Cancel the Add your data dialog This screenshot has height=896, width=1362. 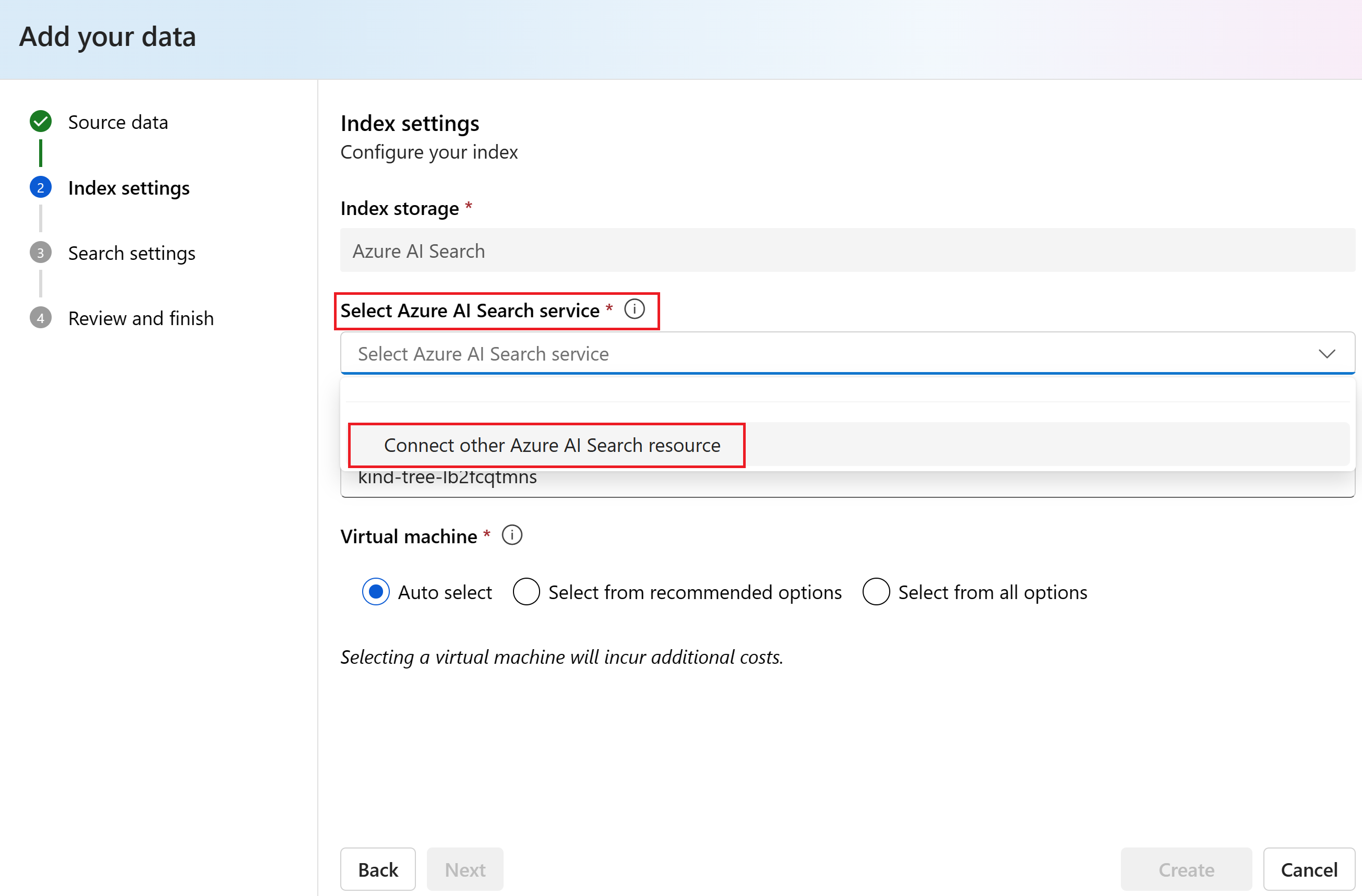pos(1309,869)
